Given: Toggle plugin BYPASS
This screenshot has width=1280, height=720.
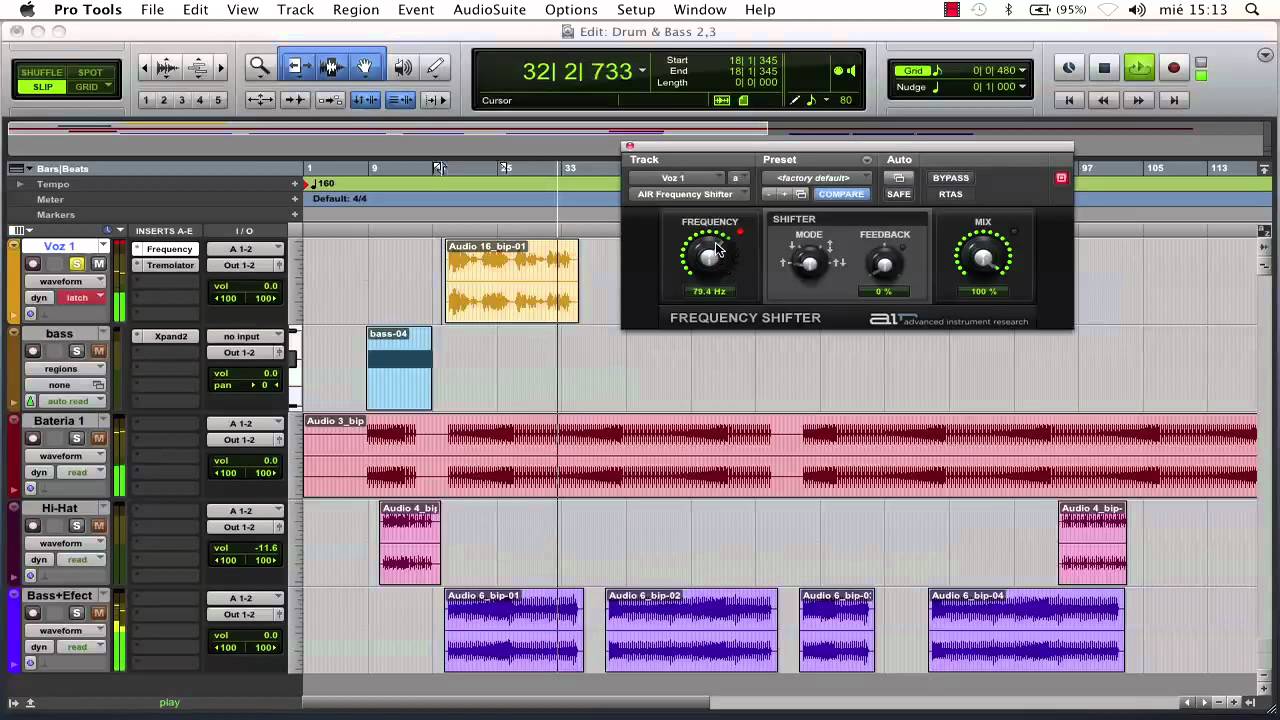Looking at the screenshot, I should point(951,178).
